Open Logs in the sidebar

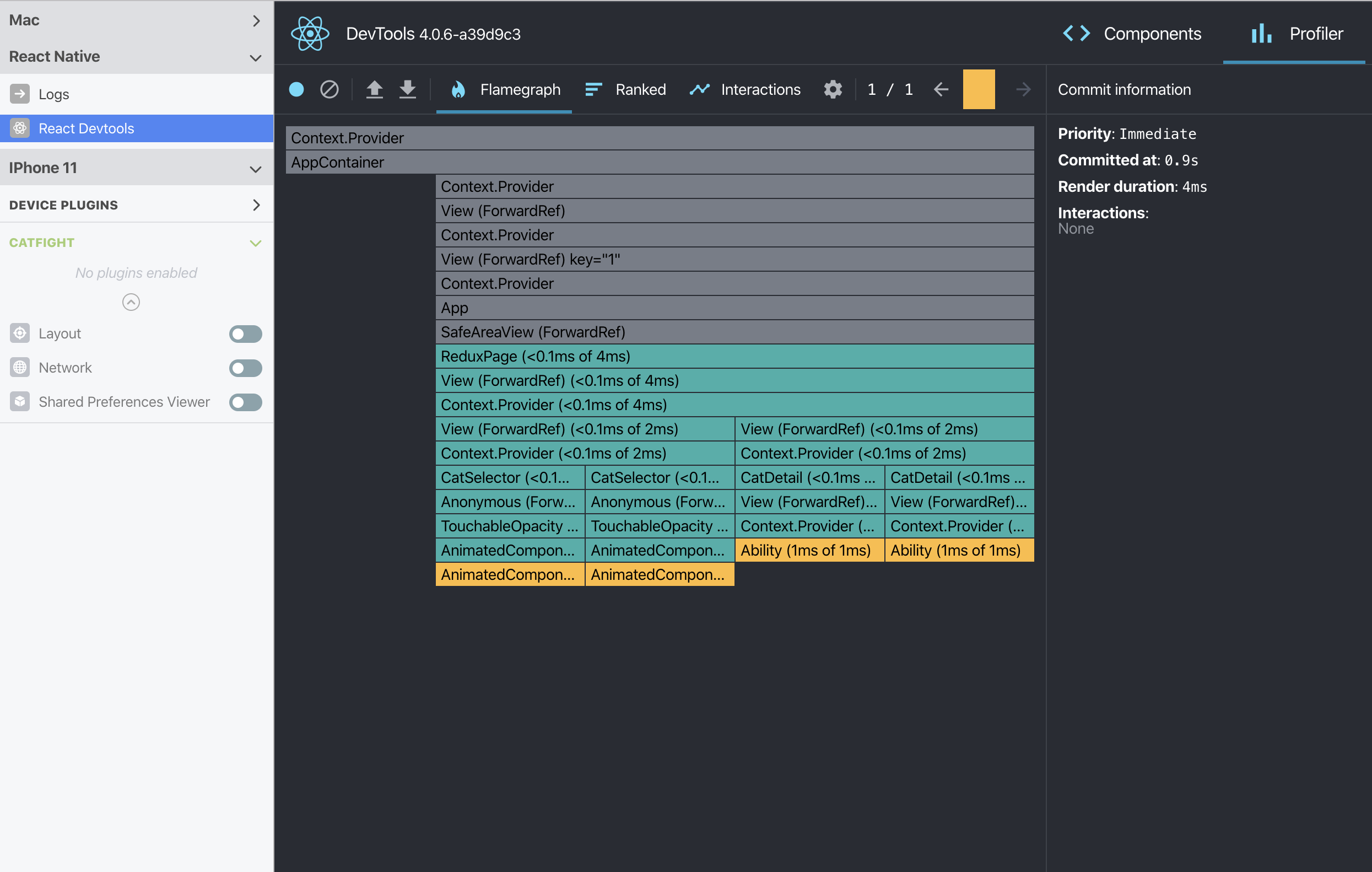click(x=53, y=94)
